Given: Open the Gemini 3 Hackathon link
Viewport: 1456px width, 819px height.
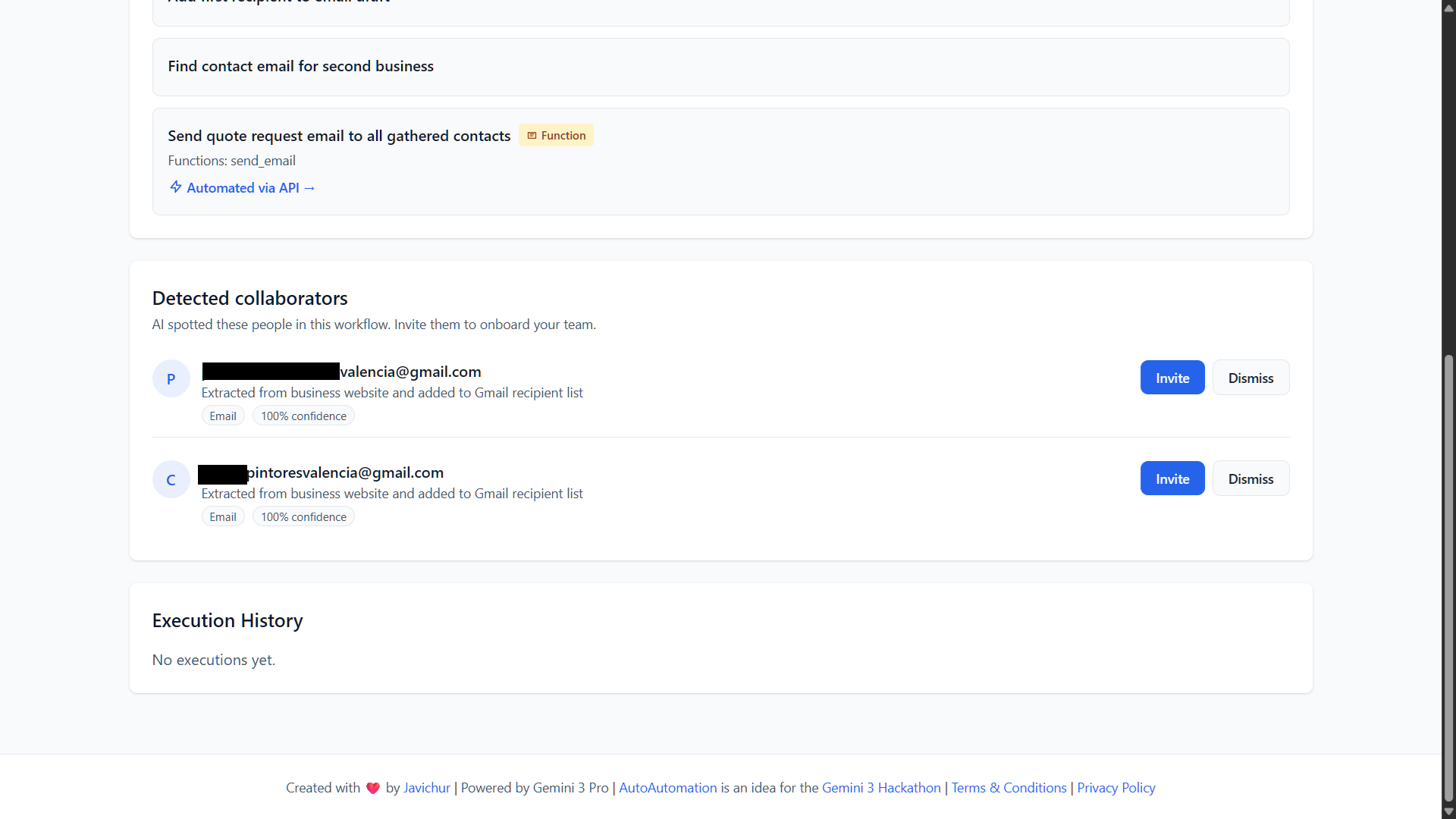Looking at the screenshot, I should 881,788.
